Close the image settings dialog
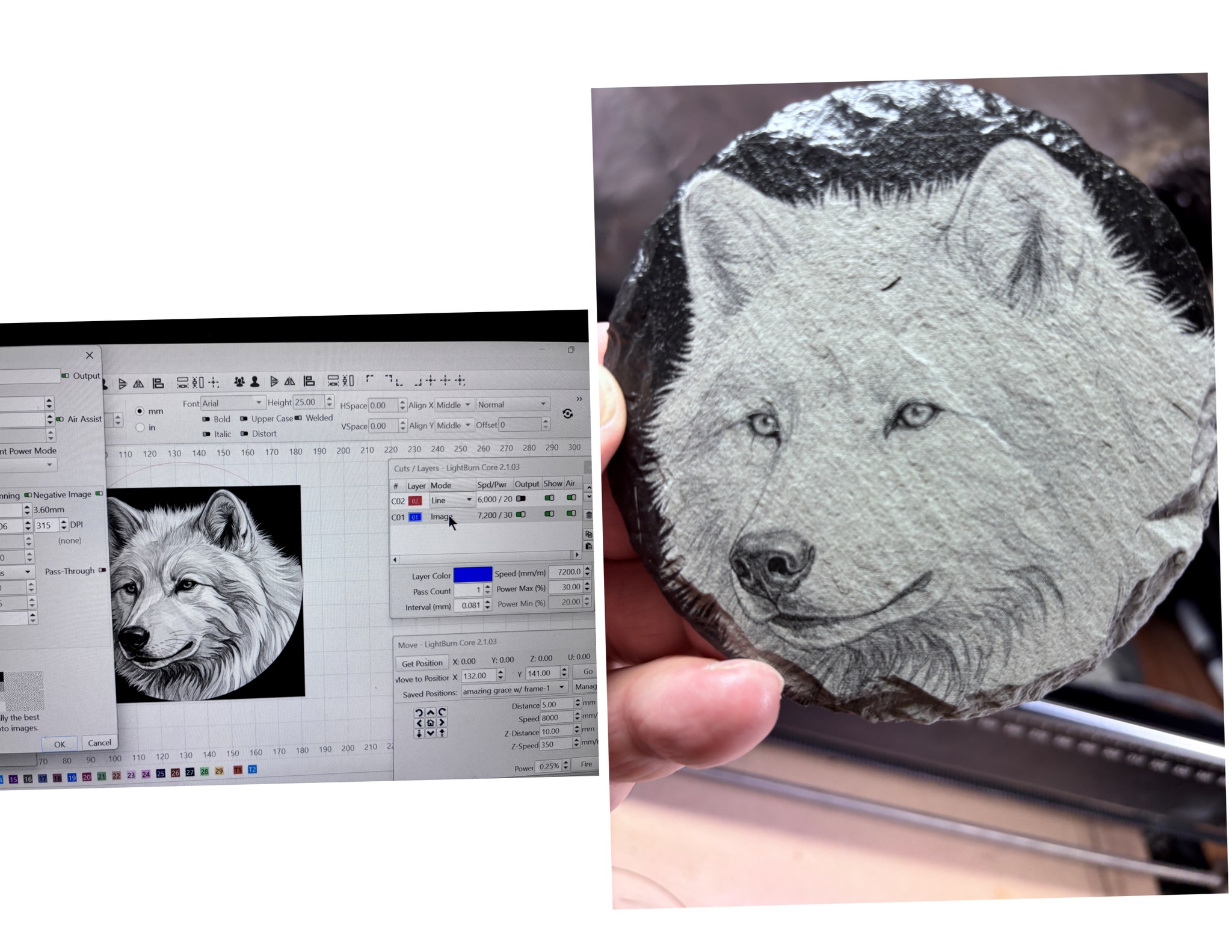The height and width of the screenshot is (952, 1232). tap(90, 355)
